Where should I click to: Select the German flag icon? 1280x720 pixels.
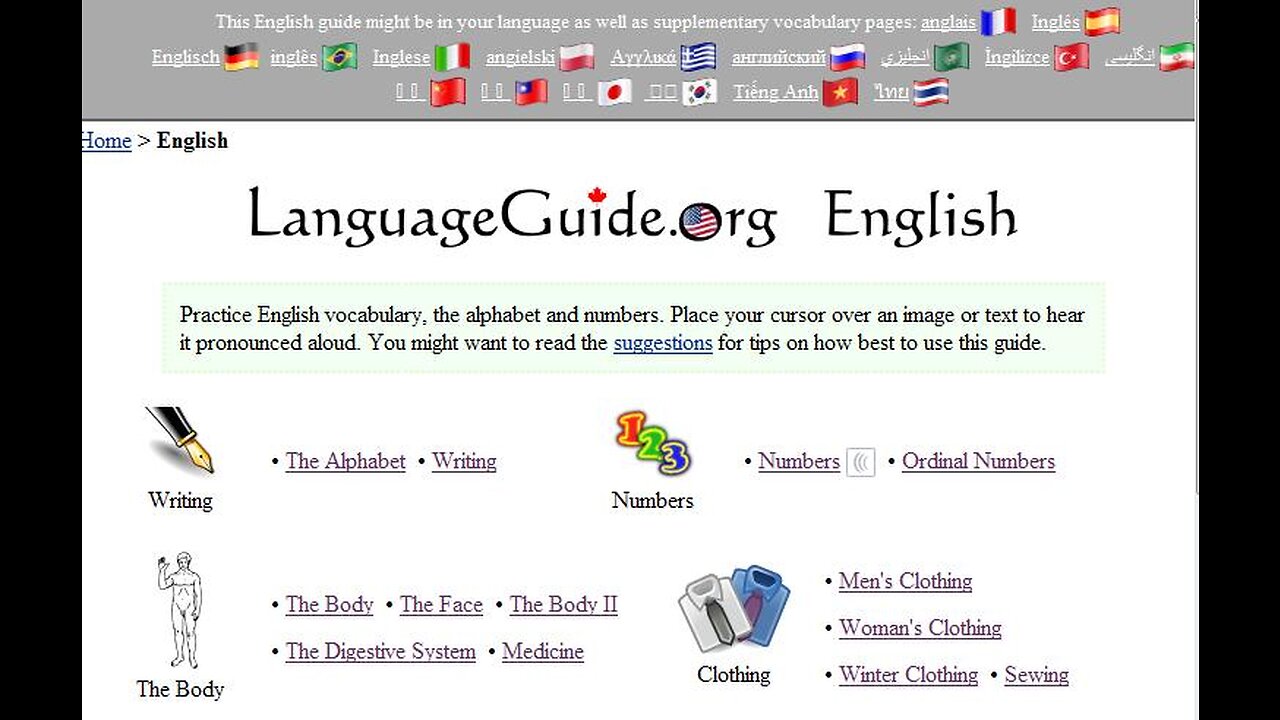241,57
